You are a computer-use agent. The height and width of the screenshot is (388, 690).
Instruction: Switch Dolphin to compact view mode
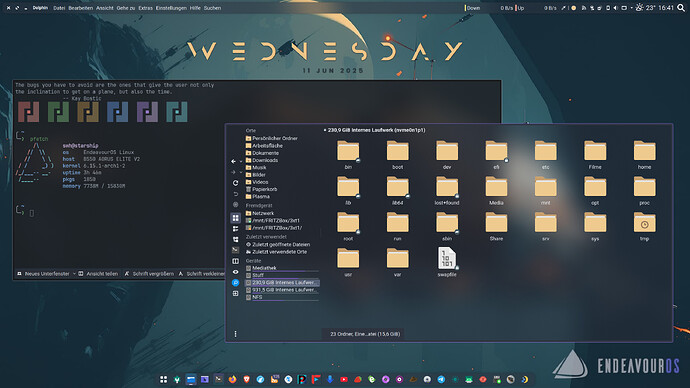(x=235, y=229)
